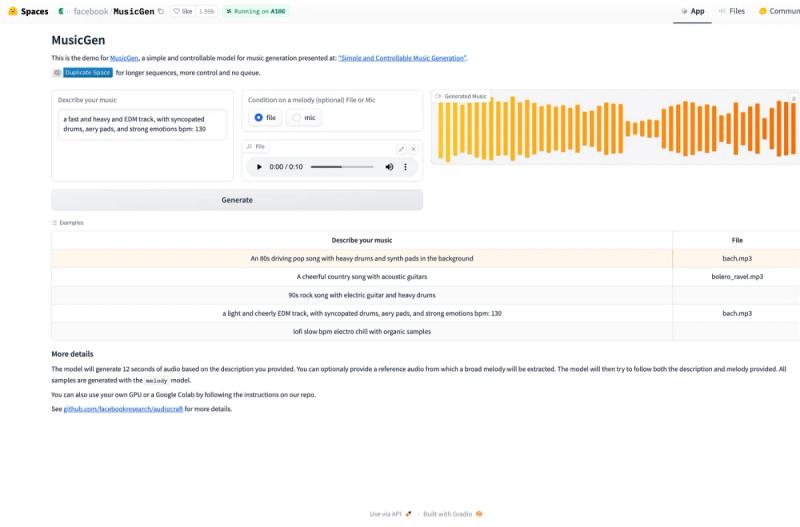Select the light and cheerly EDM track example
The height and width of the screenshot is (527, 800).
click(x=362, y=314)
